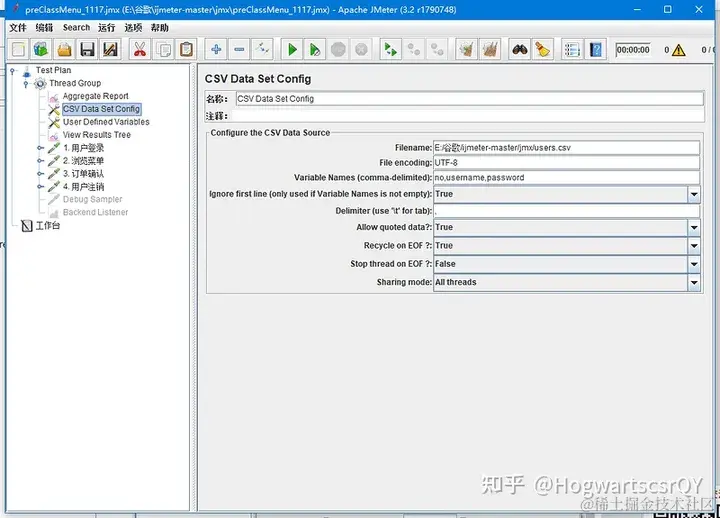Open the Ignore first line dropdown
720x518 pixels.
(x=694, y=194)
